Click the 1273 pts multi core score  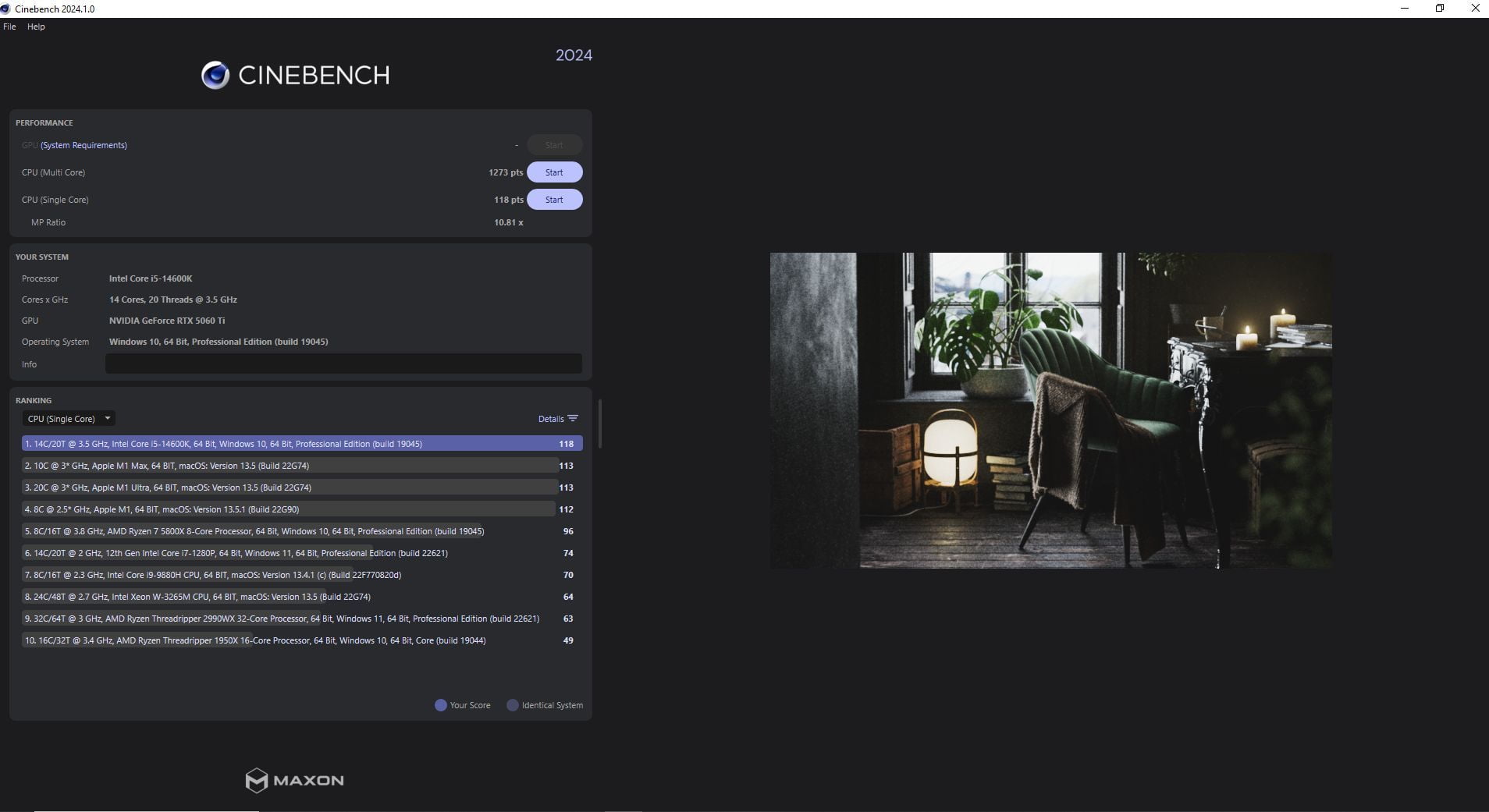point(506,172)
